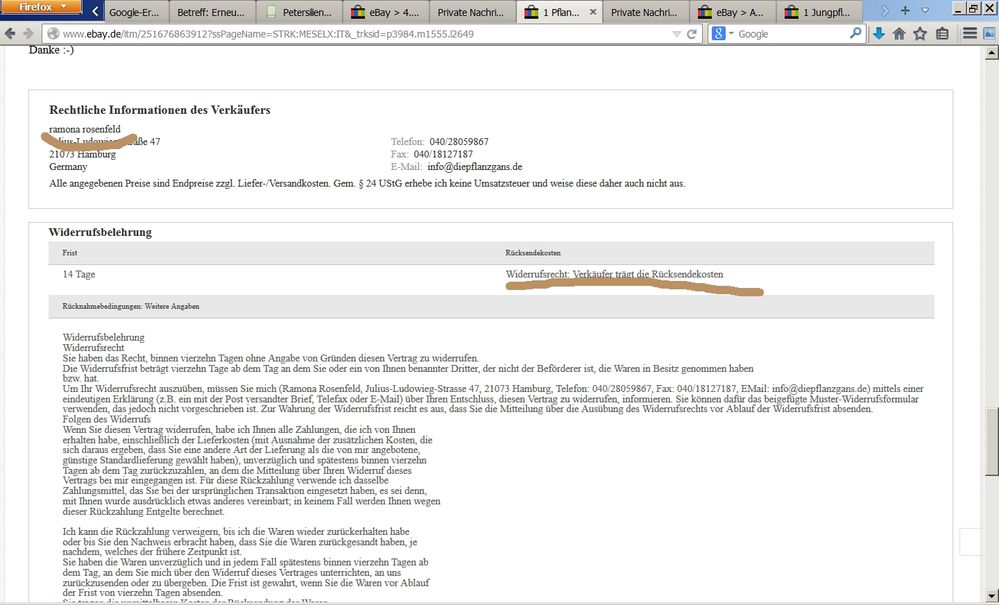Image resolution: width=999 pixels, height=605 pixels.
Task: Switch to the Petersilien tab
Action: coord(300,12)
